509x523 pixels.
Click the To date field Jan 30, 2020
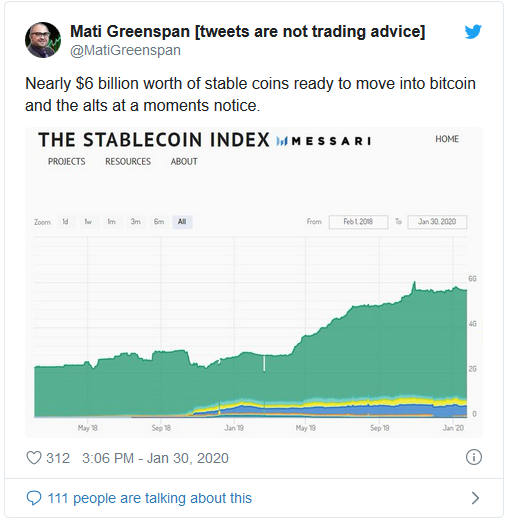coord(437,222)
